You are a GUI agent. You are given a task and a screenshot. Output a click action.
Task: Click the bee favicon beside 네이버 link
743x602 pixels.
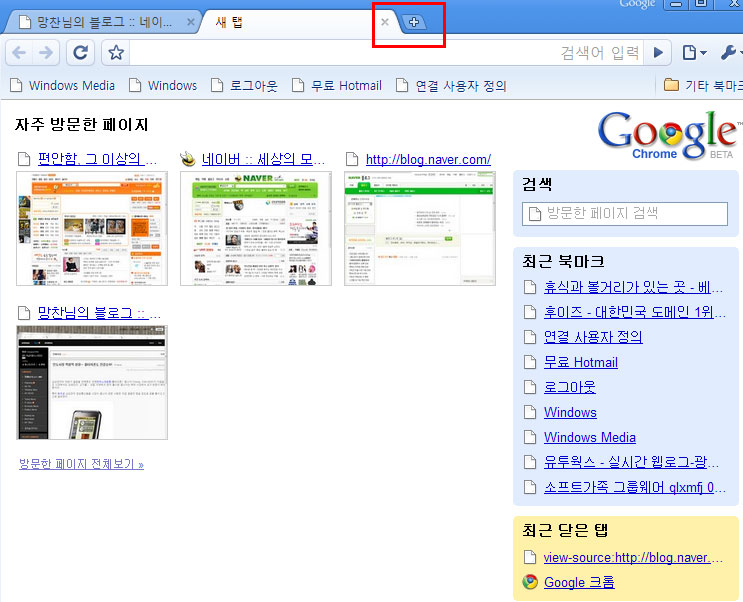click(x=189, y=159)
